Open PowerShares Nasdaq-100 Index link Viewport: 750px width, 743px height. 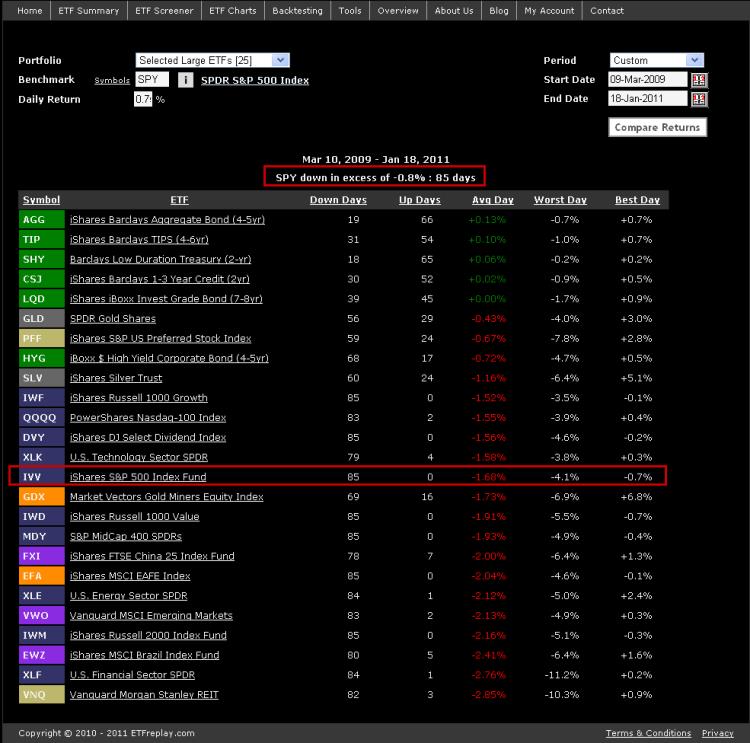tap(148, 418)
